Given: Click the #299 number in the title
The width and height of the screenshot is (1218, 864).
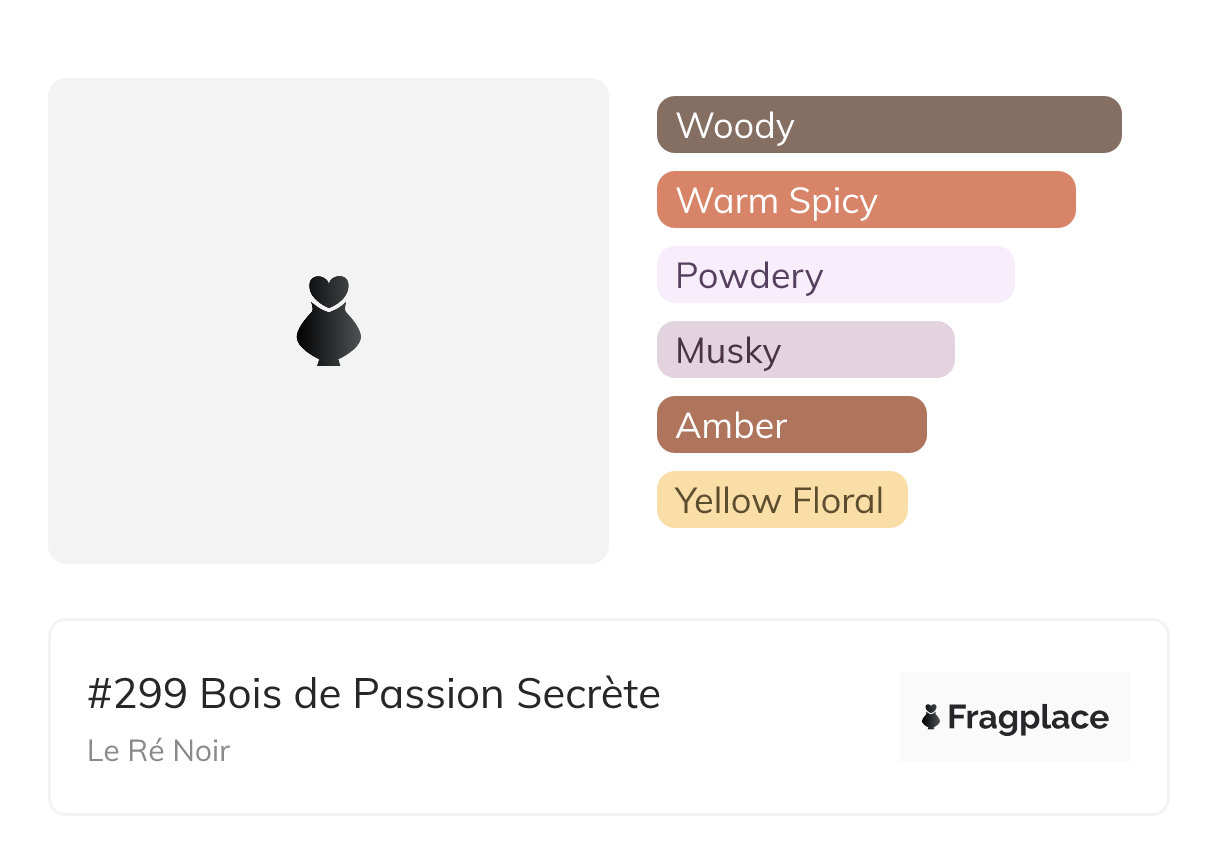Looking at the screenshot, I should [x=138, y=694].
